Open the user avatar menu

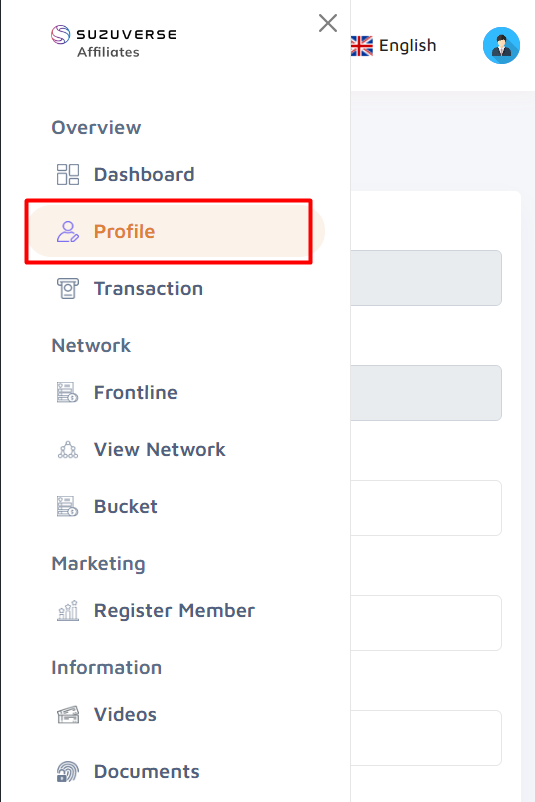coord(501,46)
